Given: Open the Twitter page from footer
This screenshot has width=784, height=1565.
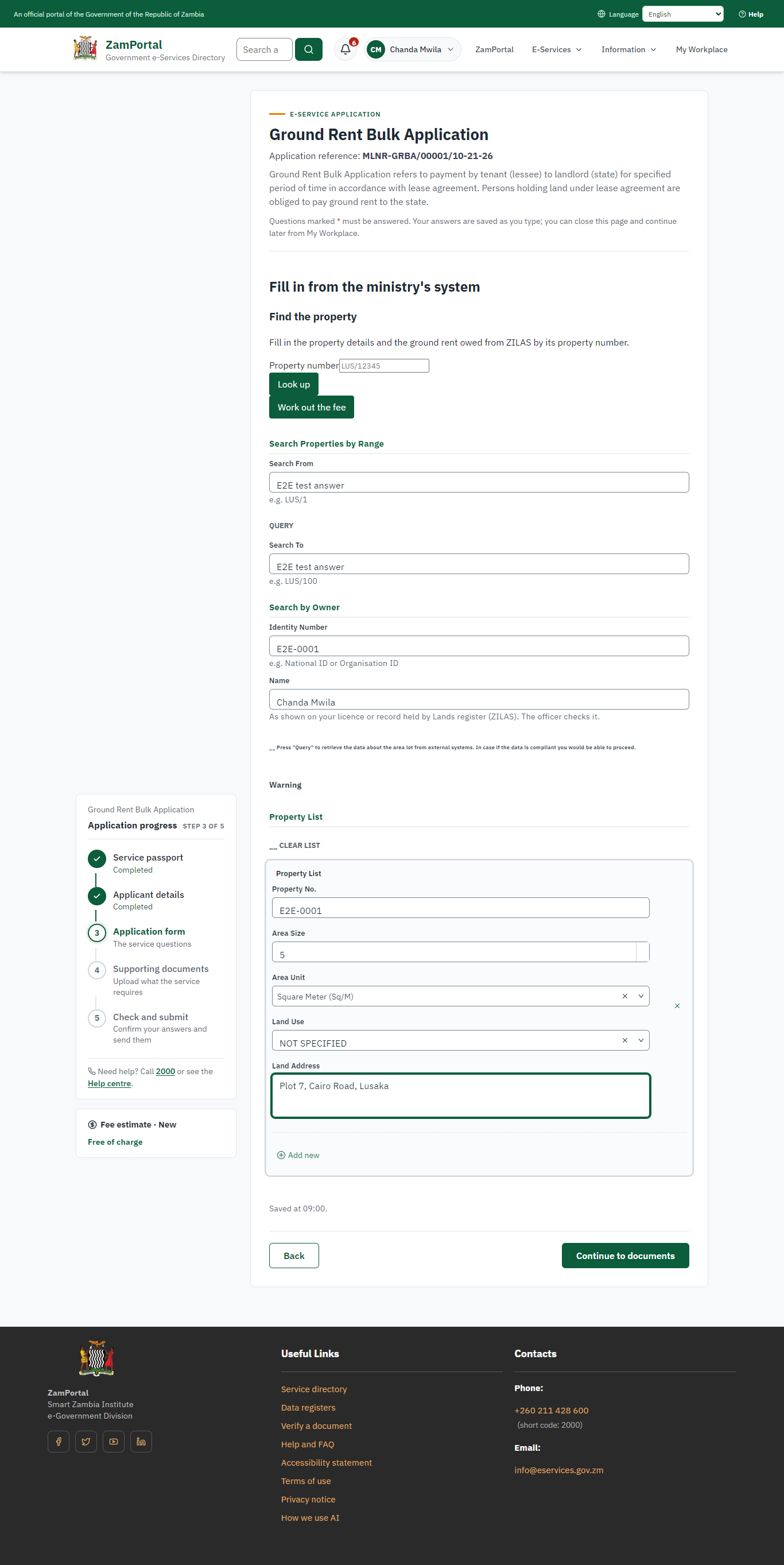Looking at the screenshot, I should click(x=86, y=1441).
